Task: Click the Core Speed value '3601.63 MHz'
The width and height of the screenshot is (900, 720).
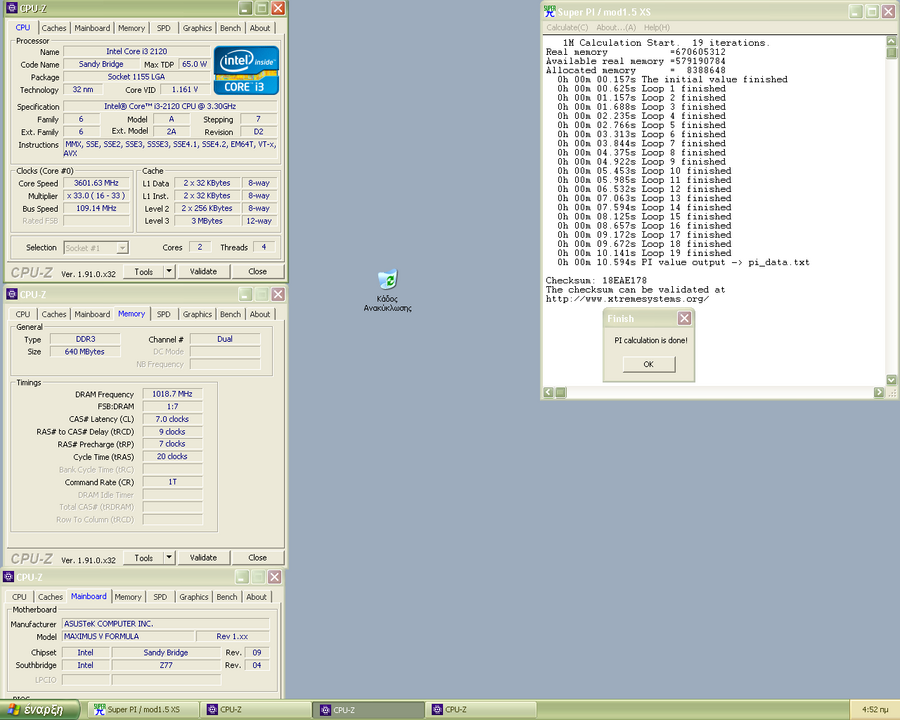Action: pyautogui.click(x=96, y=183)
